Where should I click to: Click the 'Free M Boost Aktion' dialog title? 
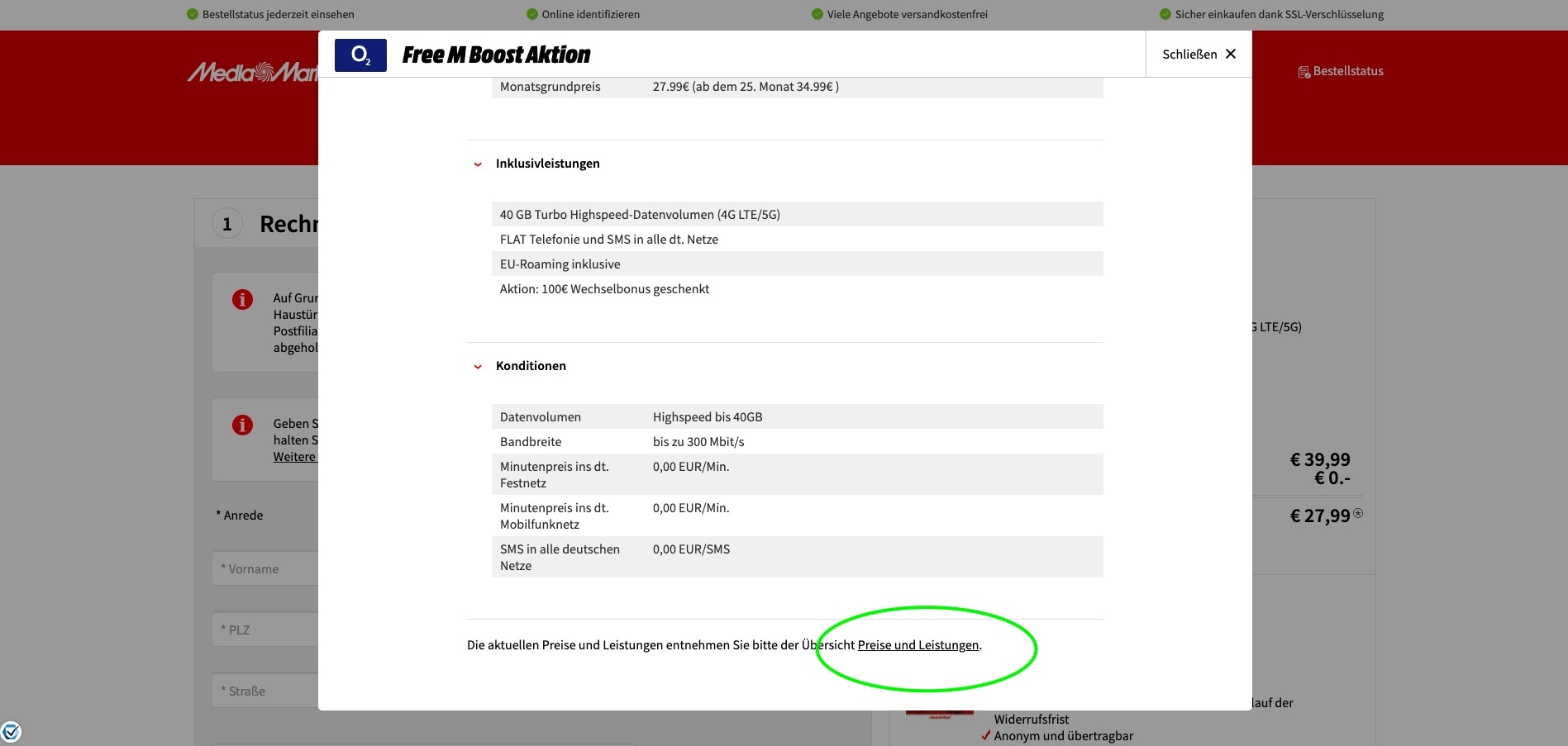[x=496, y=55]
